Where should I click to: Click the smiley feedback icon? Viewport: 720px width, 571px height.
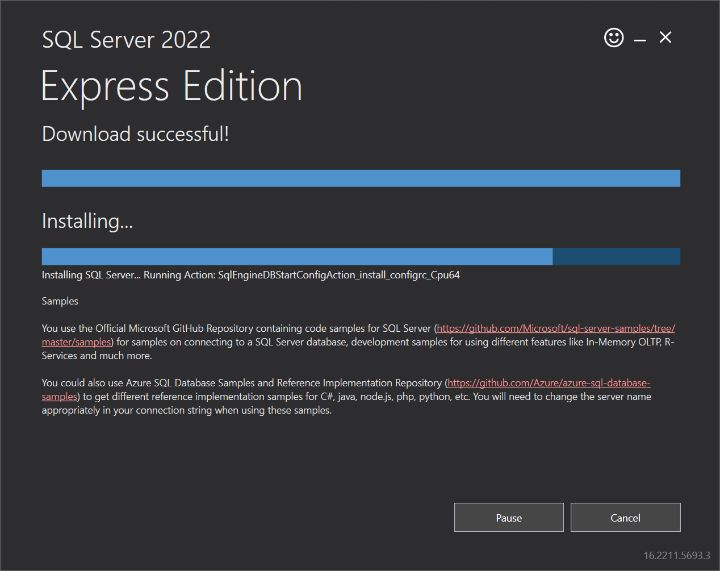coord(613,38)
